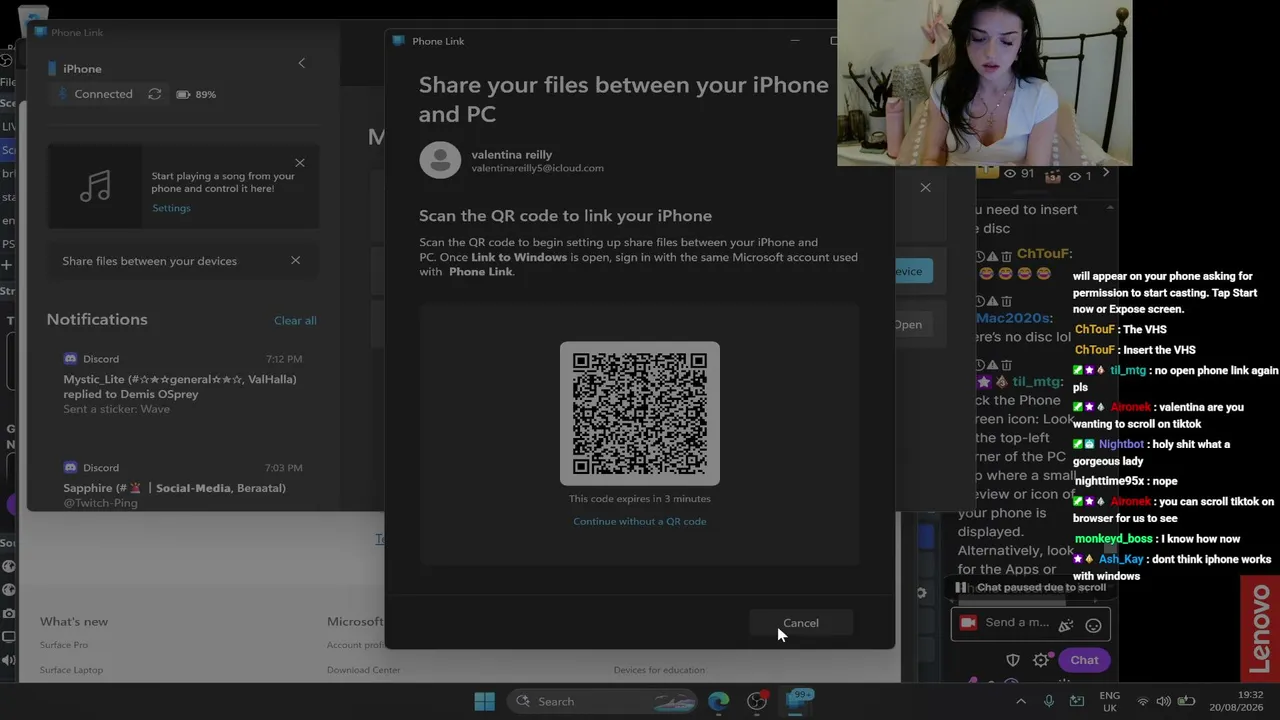The image size is (1280, 720).
Task: Dismiss the music playback tip card
Action: tap(300, 162)
